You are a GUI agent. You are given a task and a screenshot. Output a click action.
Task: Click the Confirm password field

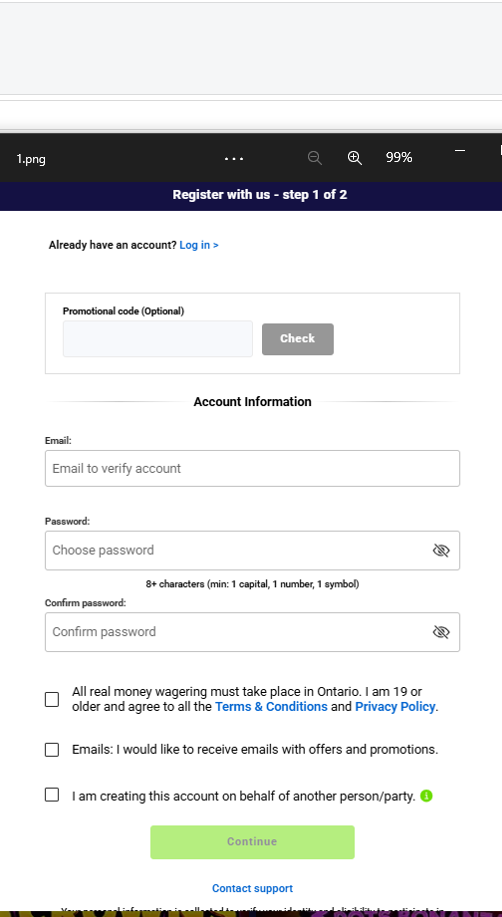[x=252, y=632]
